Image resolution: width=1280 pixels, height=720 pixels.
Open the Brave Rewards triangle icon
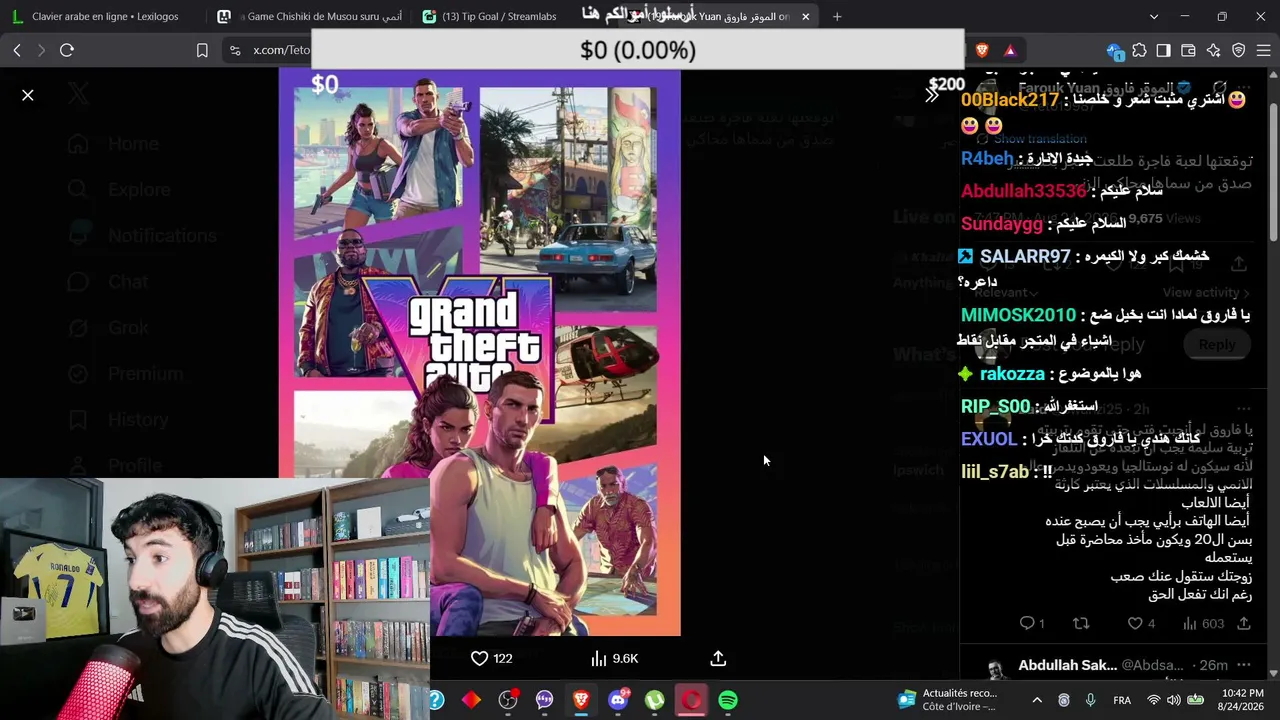coord(1010,50)
